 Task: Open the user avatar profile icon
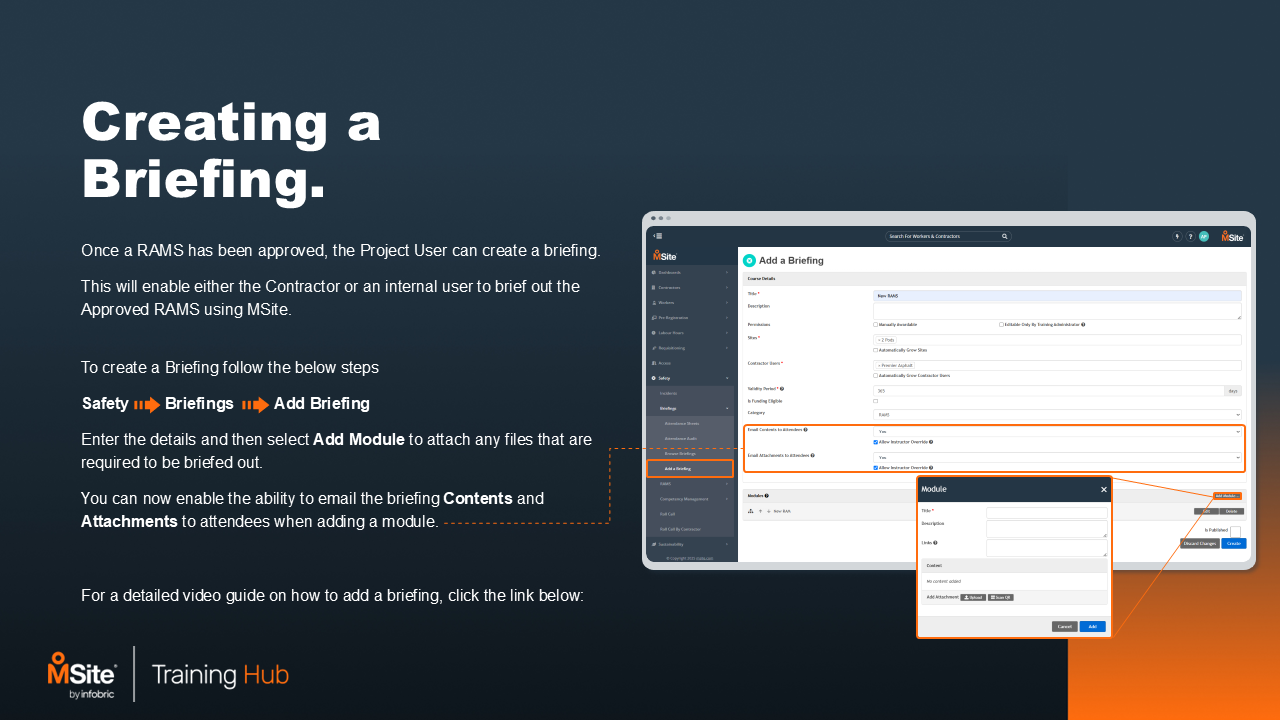(x=1204, y=237)
